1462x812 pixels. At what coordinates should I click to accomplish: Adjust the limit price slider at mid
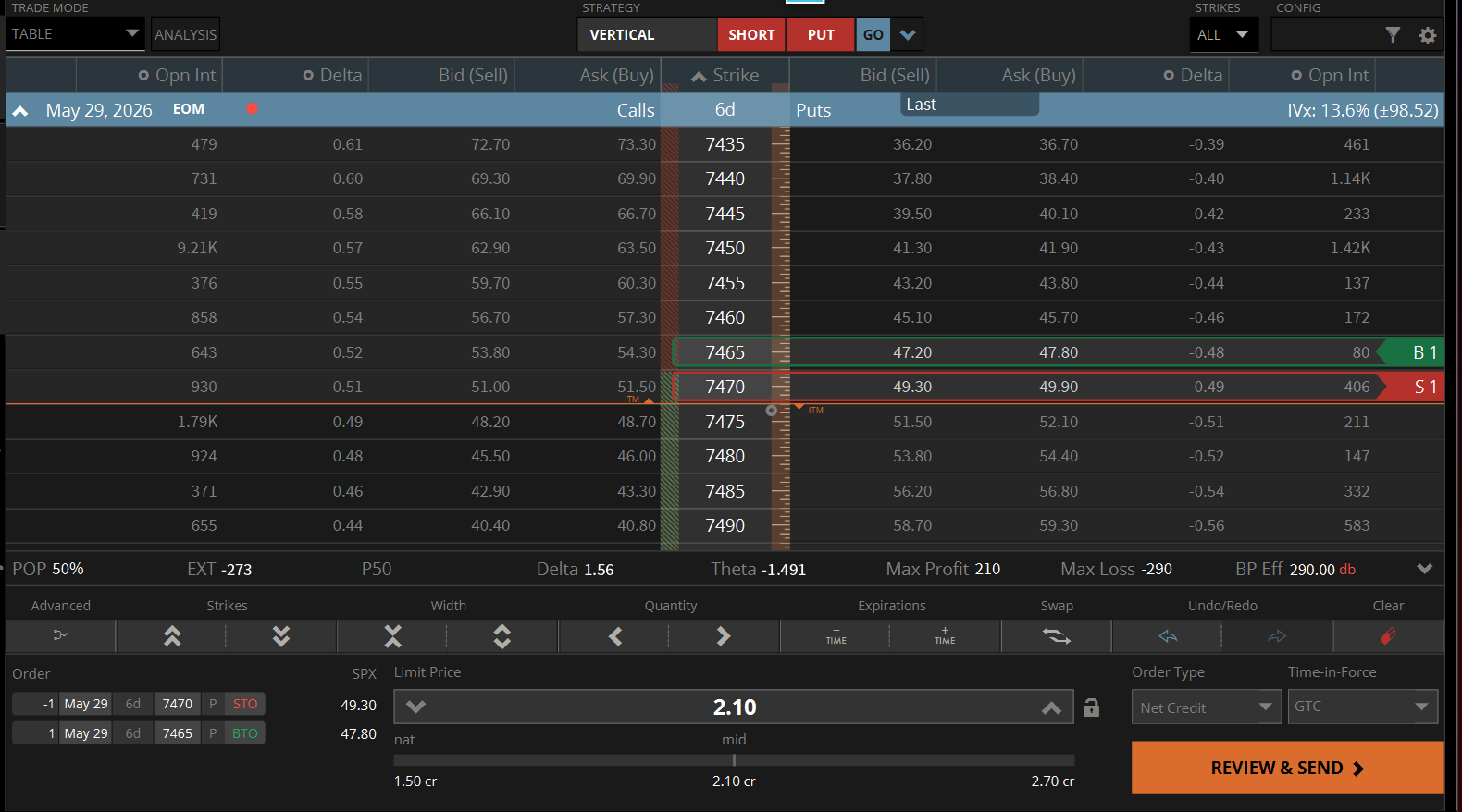pos(734,760)
